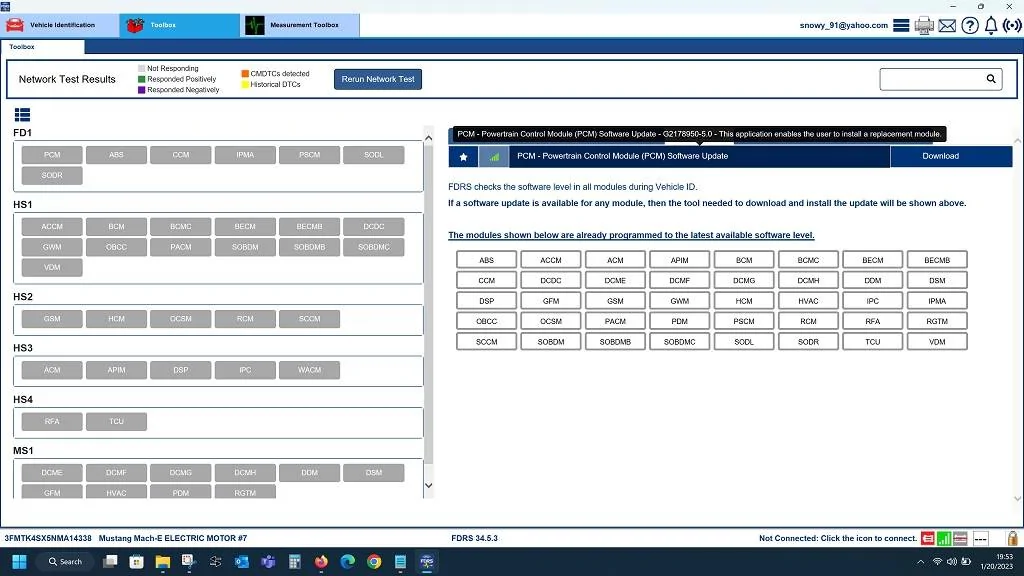
Task: Click PCM Software Update title bar
Action: click(x=699, y=156)
